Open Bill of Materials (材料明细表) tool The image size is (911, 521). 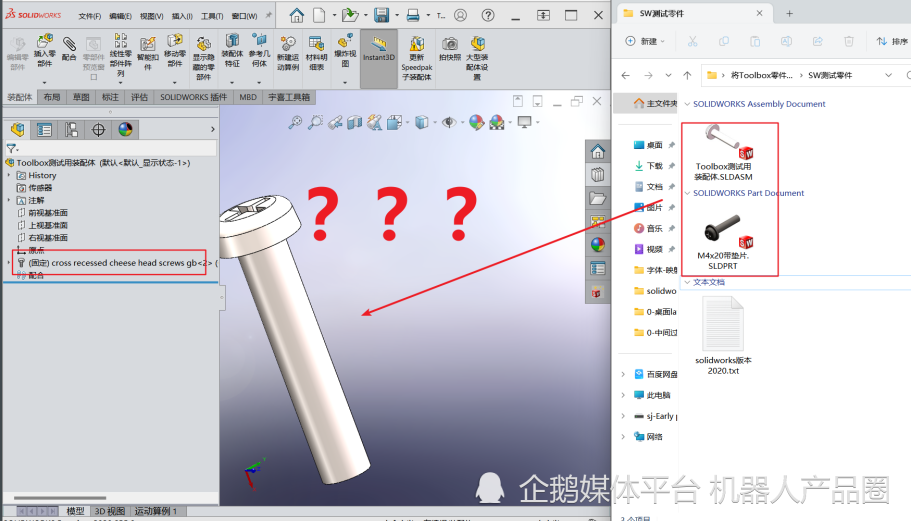tap(317, 53)
